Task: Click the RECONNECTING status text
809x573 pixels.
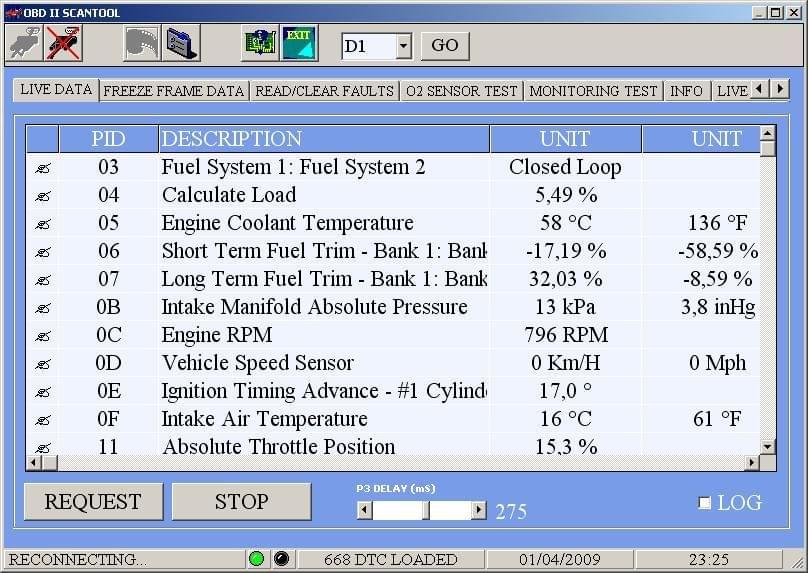Action: 77,559
